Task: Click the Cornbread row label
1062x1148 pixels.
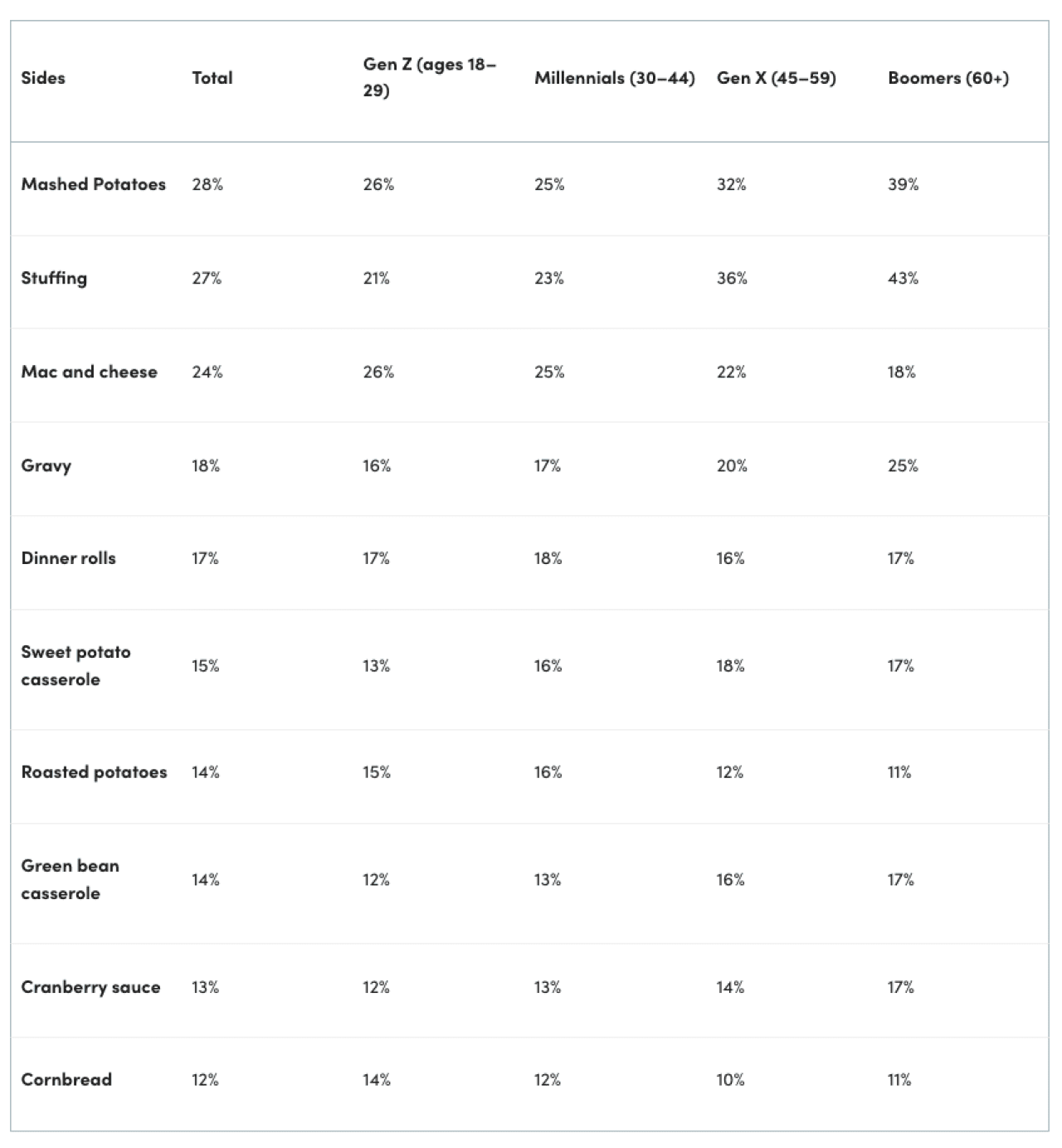Action: click(x=66, y=1080)
